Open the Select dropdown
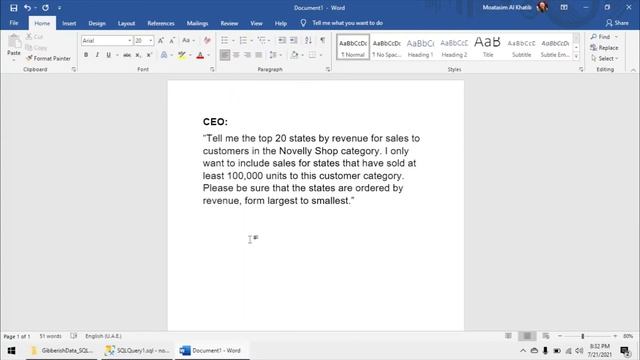The height and width of the screenshot is (360, 640). (604, 58)
